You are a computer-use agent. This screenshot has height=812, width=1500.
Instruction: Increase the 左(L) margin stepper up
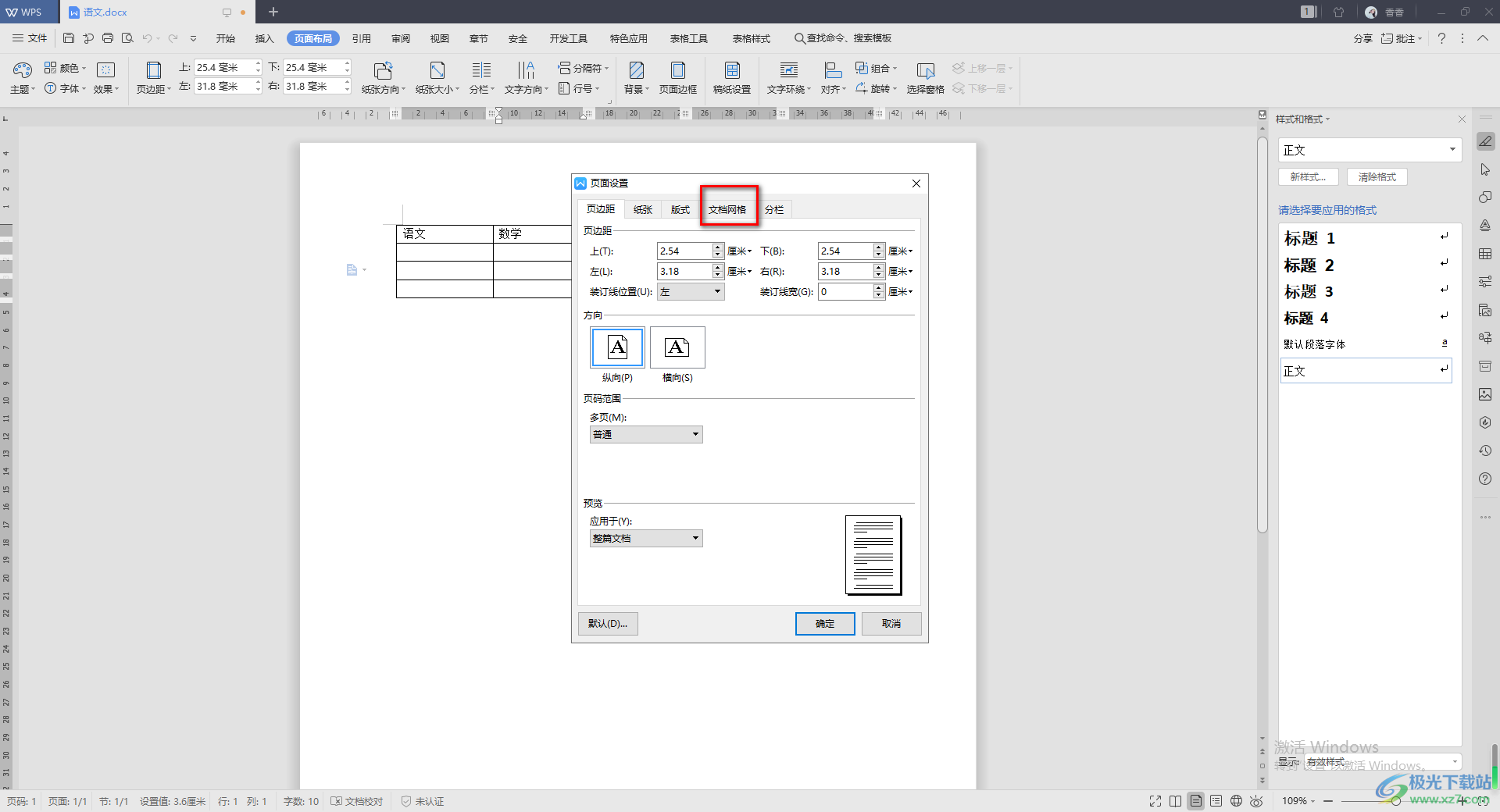point(718,268)
